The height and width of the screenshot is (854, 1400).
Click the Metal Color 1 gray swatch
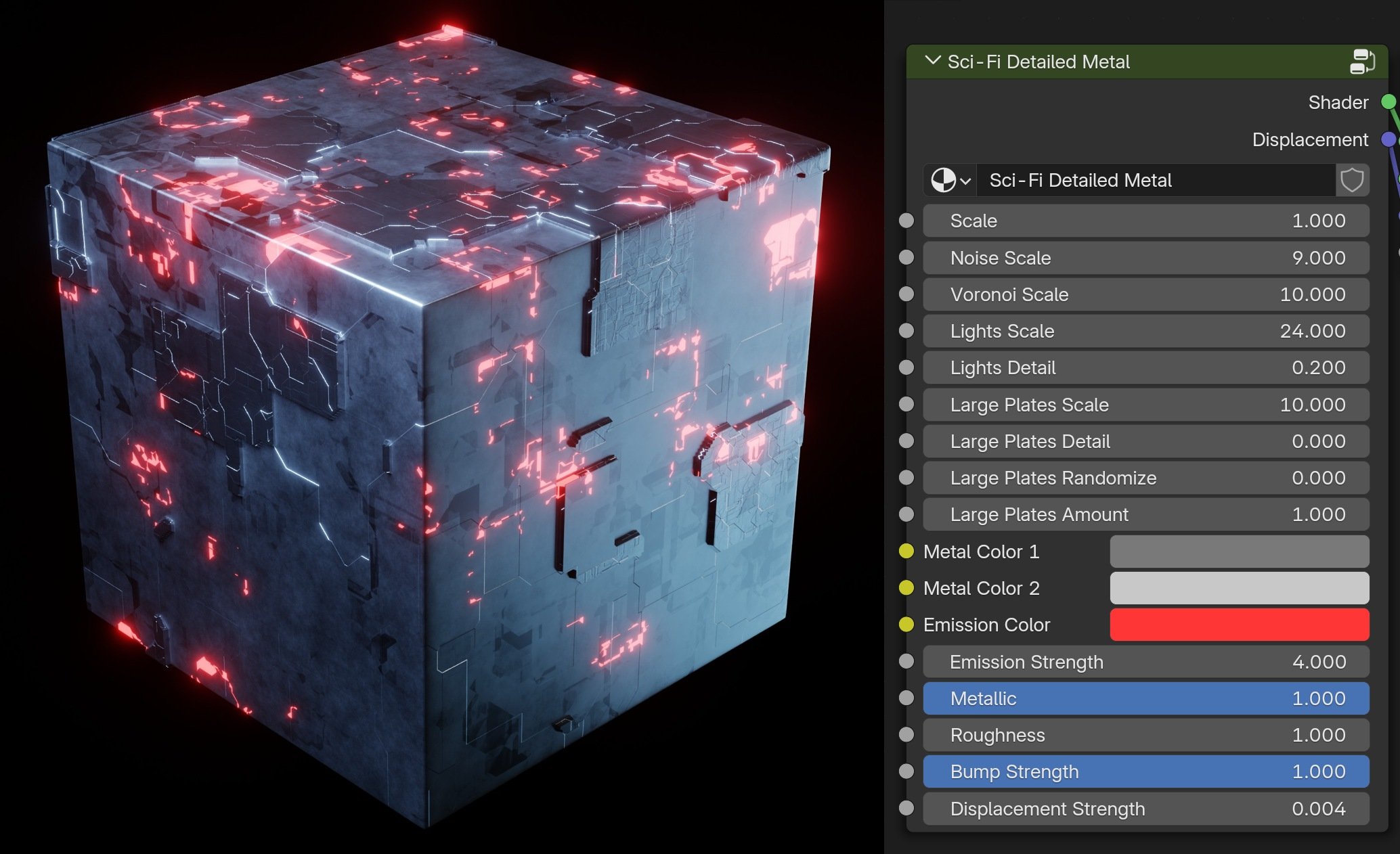pyautogui.click(x=1239, y=552)
